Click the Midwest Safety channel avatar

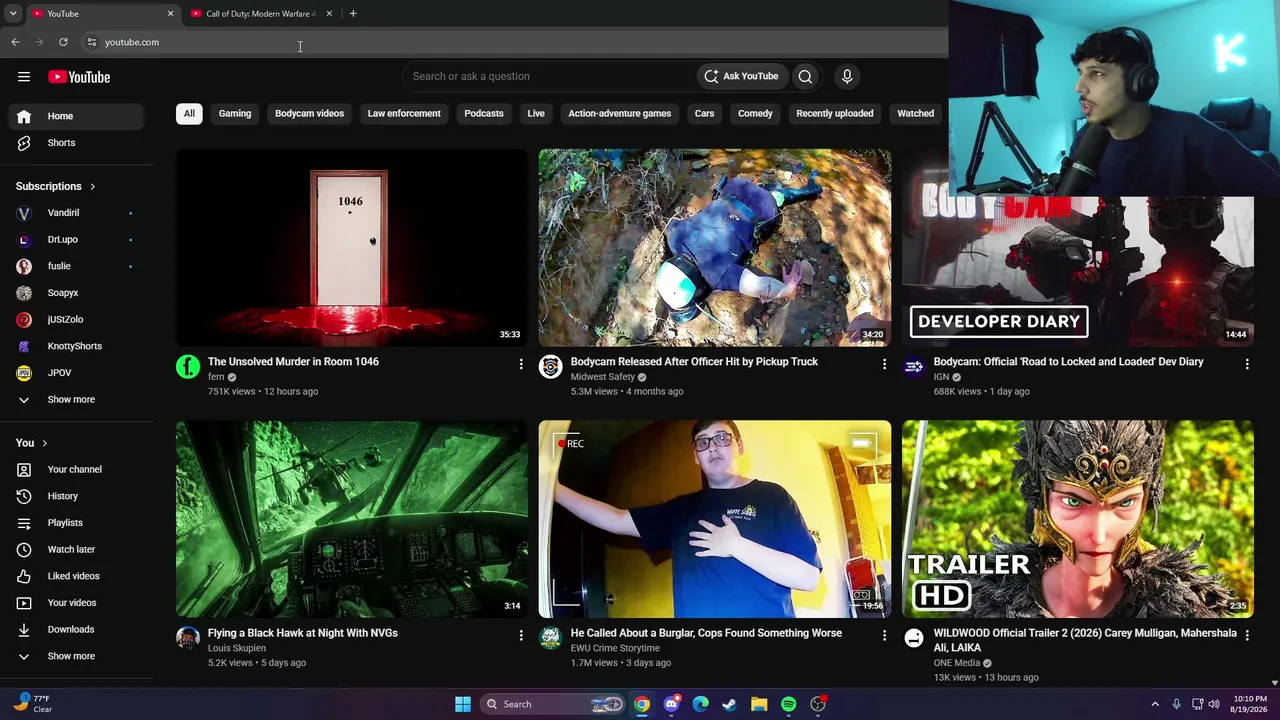(x=551, y=367)
